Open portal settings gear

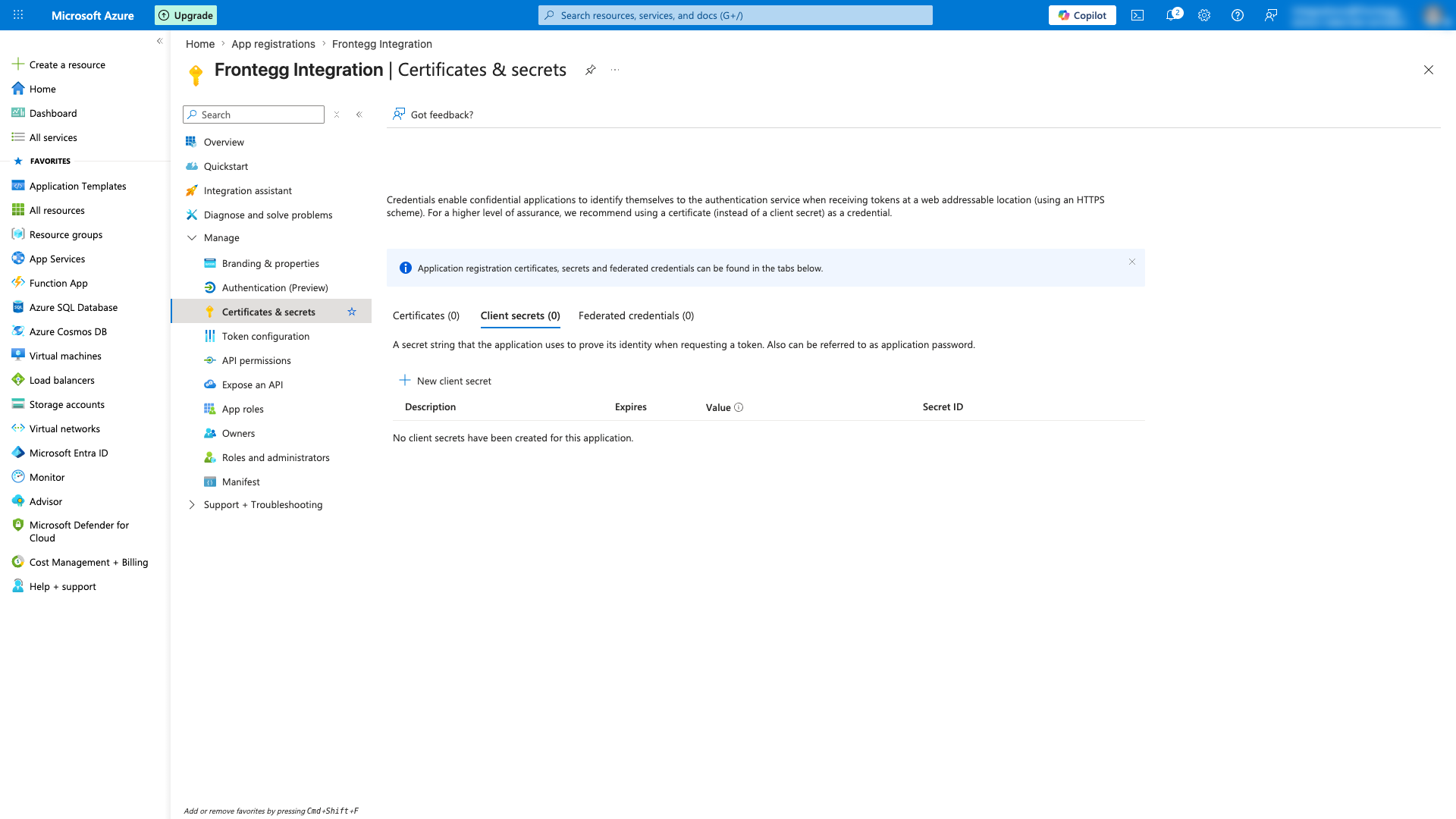1204,15
